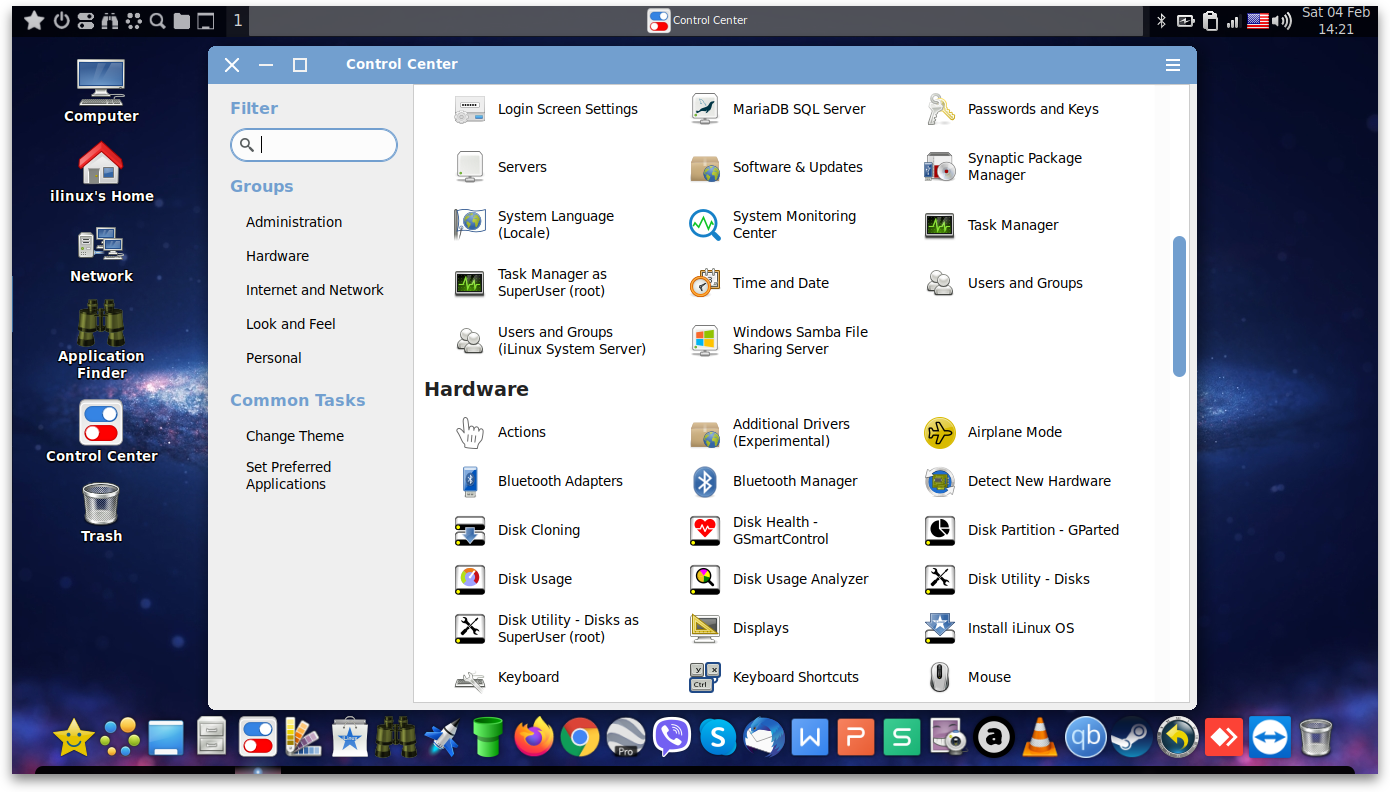Open Software & Updates
Image resolution: width=1390 pixels, height=792 pixels.
click(x=777, y=167)
